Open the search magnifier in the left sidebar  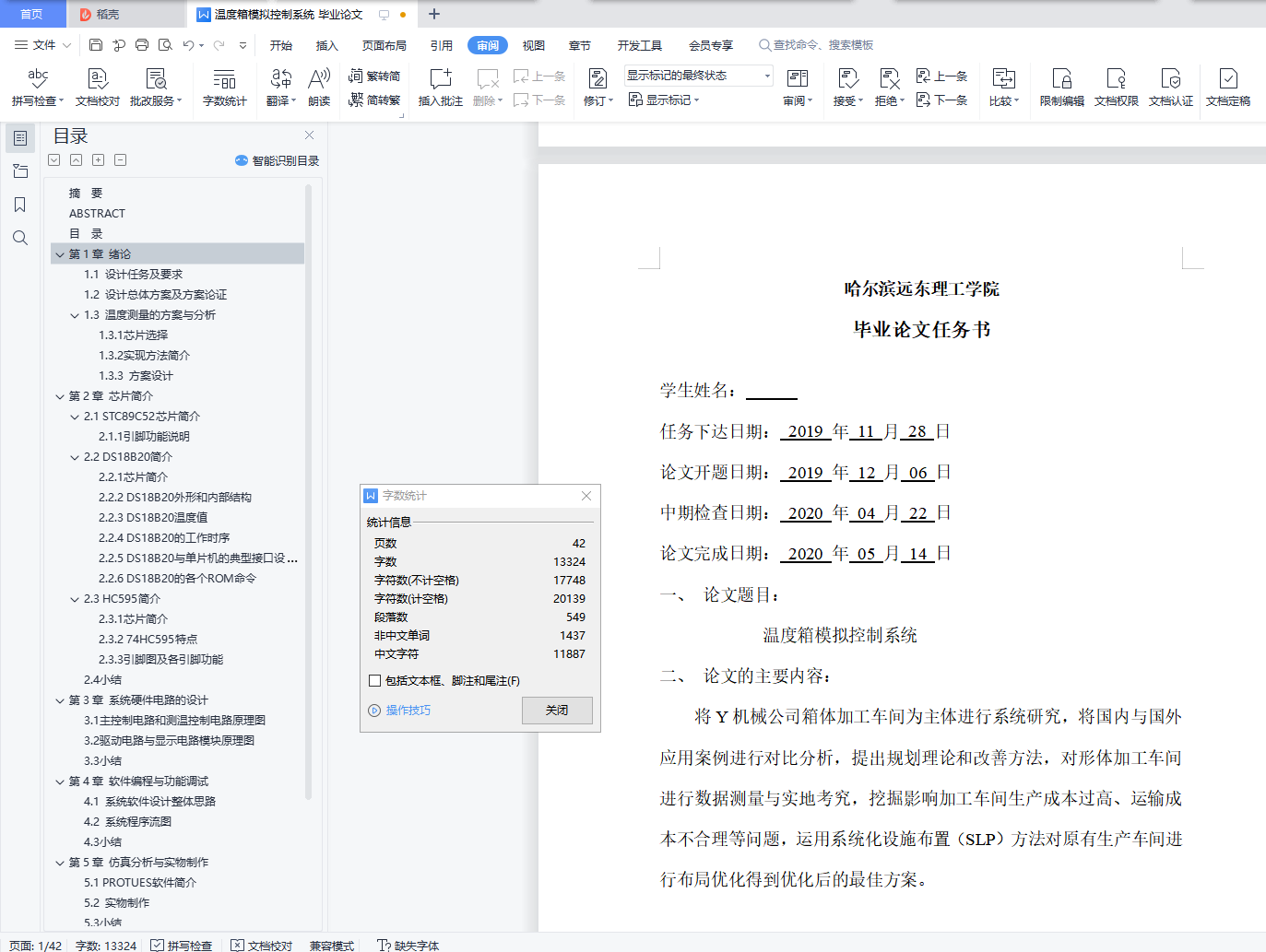(20, 238)
